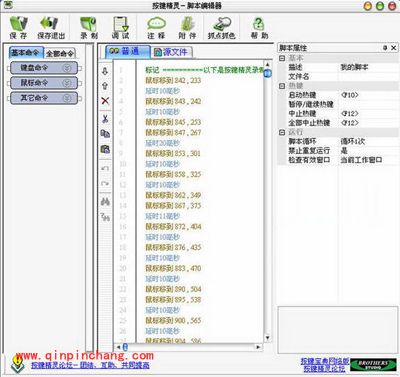This screenshot has width=400, height=377.
Task: Delete line with the red X icon
Action: coord(105,101)
